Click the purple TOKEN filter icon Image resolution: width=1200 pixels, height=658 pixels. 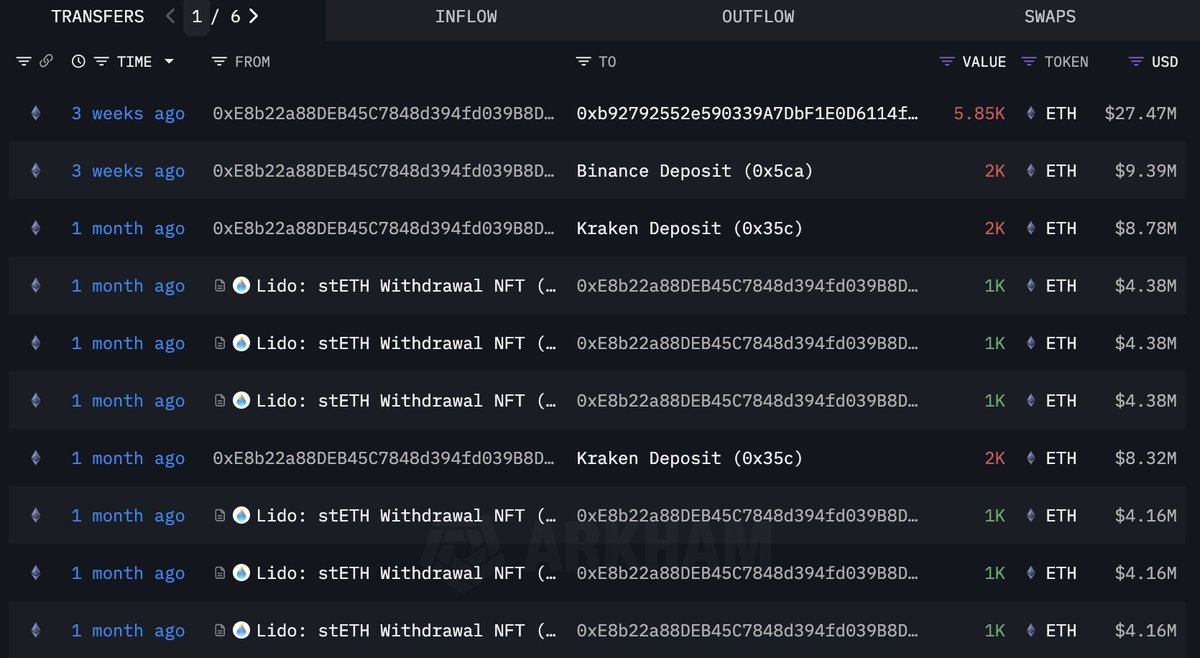click(x=1029, y=62)
